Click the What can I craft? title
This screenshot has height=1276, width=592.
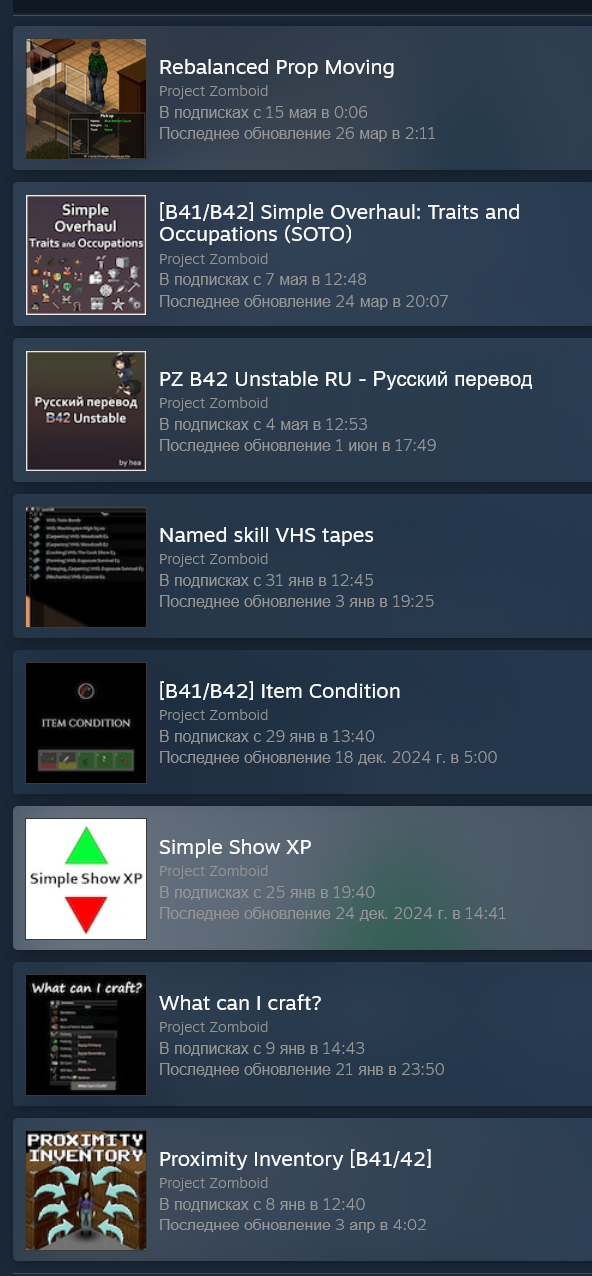[240, 1003]
